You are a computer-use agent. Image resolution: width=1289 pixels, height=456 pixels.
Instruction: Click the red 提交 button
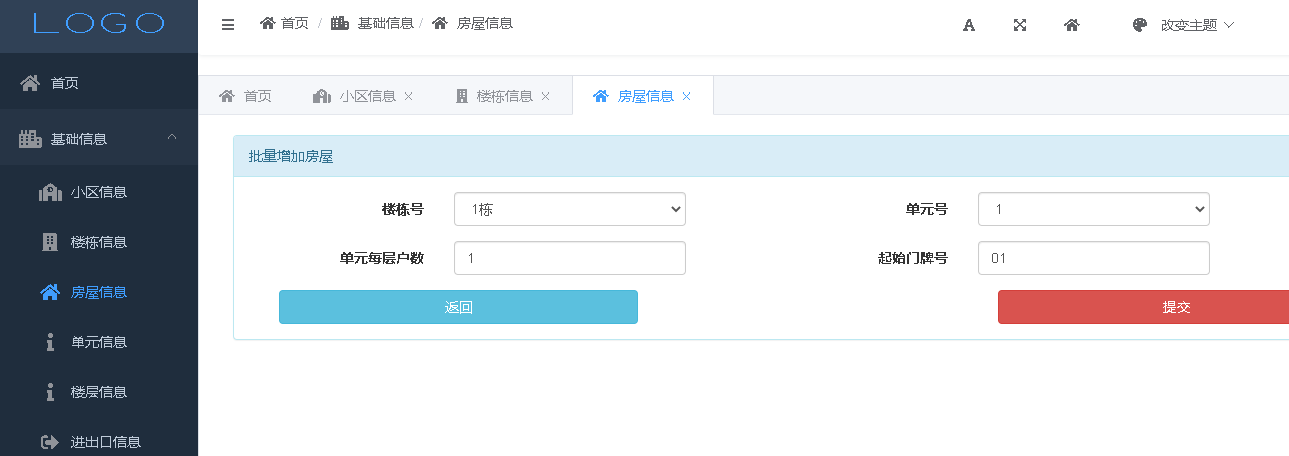(1143, 307)
